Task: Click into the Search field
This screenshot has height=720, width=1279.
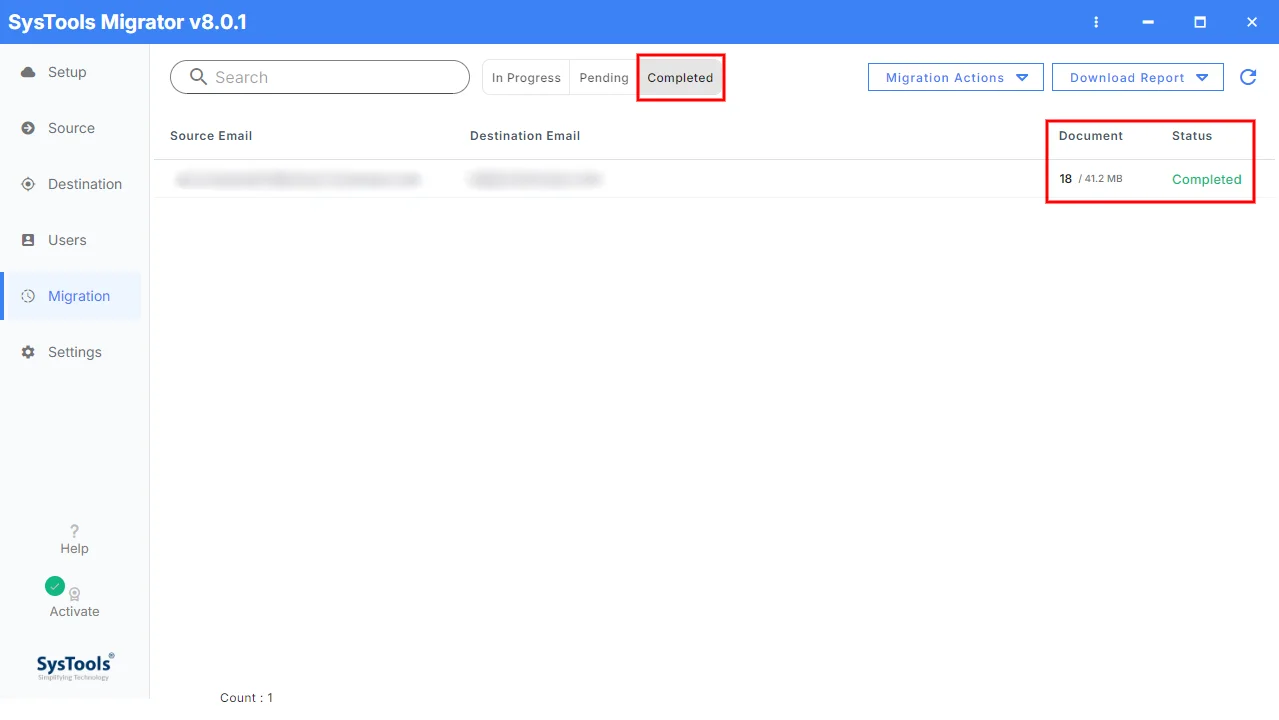Action: coord(320,77)
